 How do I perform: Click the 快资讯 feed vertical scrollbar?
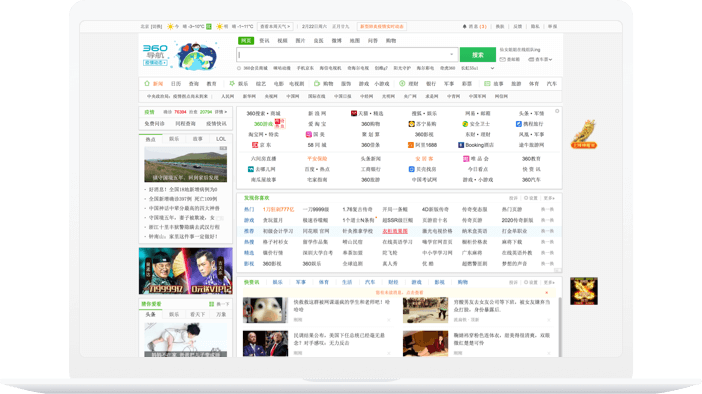coord(559,327)
